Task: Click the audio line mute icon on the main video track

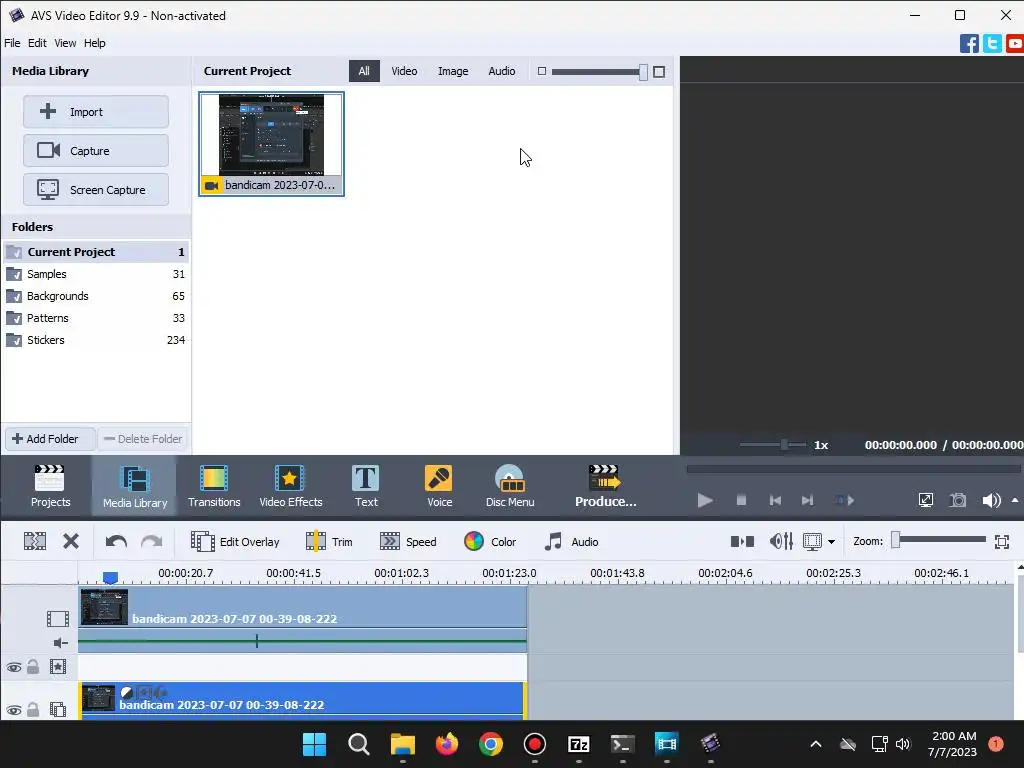Action: [x=60, y=643]
